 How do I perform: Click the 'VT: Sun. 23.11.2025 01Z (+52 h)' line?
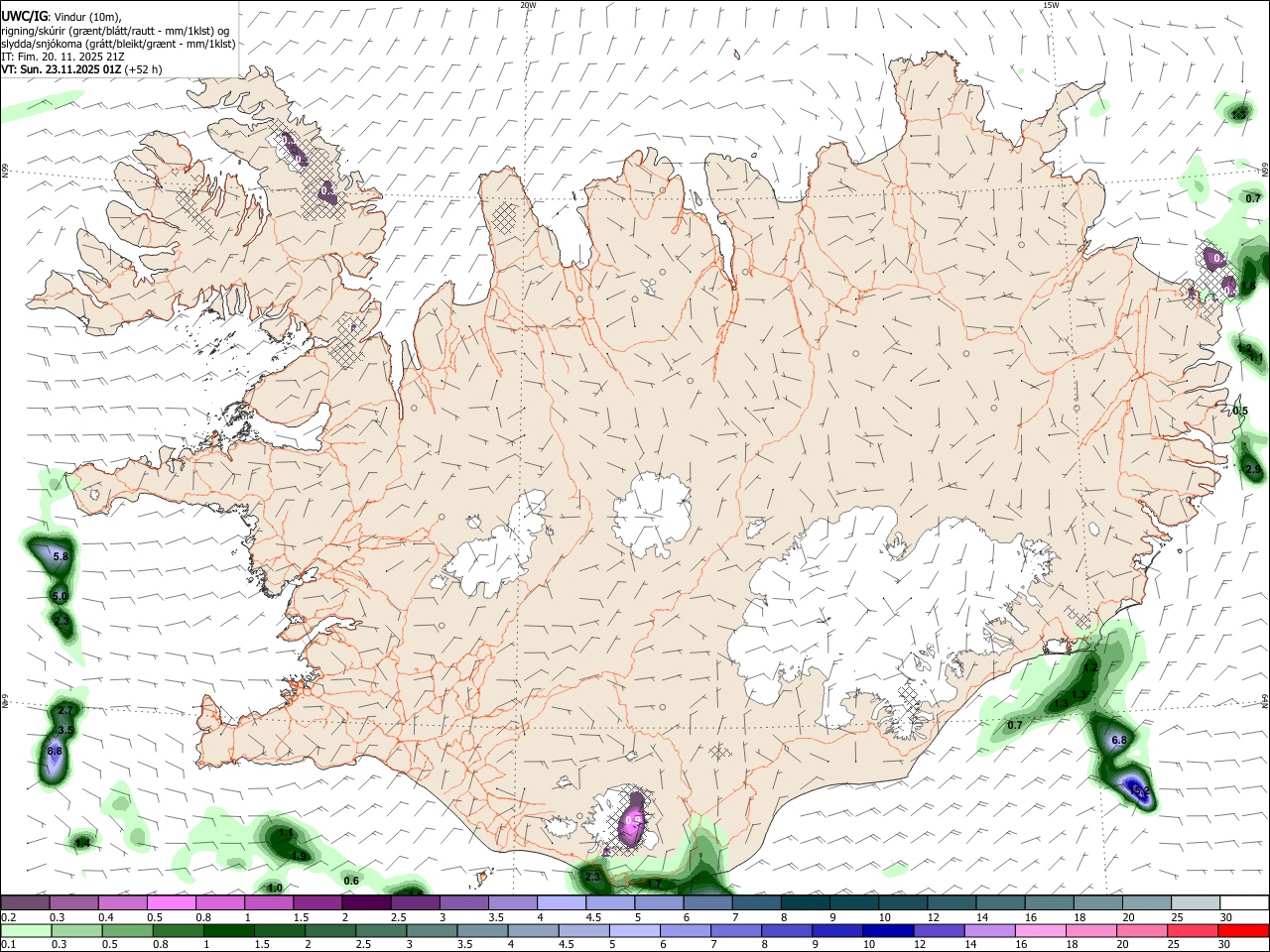click(81, 69)
